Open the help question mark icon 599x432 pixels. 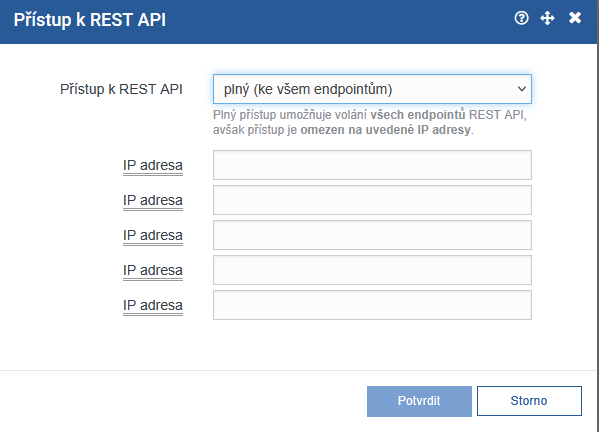pyautogui.click(x=521, y=18)
